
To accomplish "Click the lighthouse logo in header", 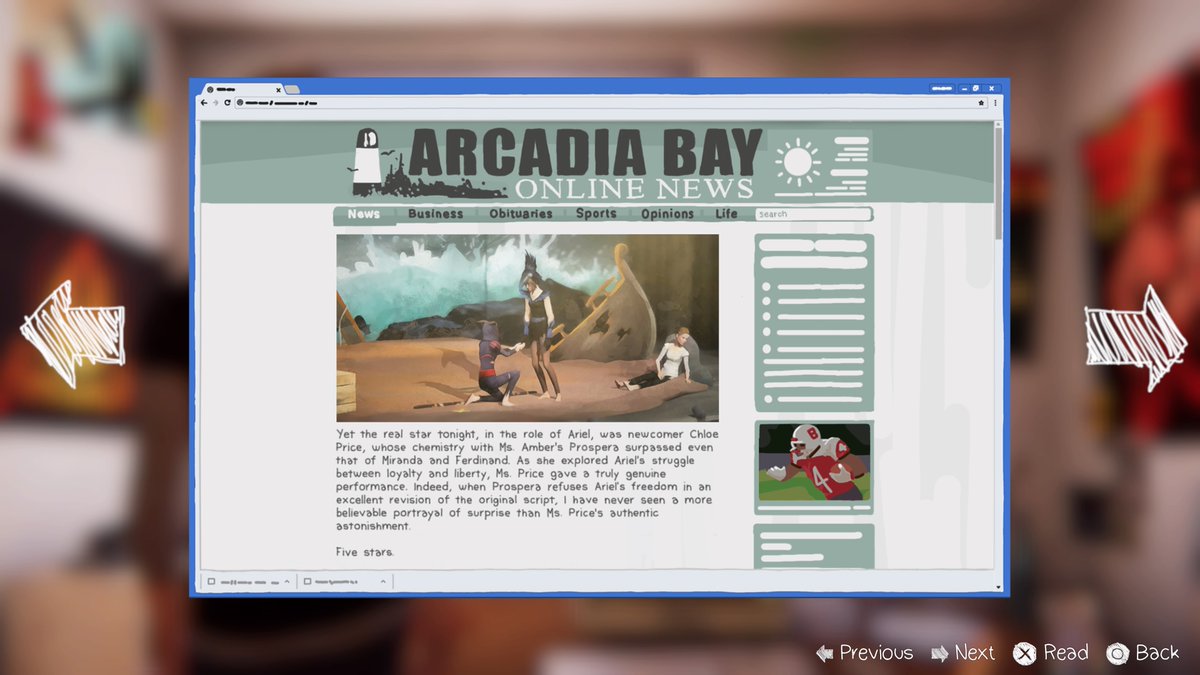I will tap(367, 160).
